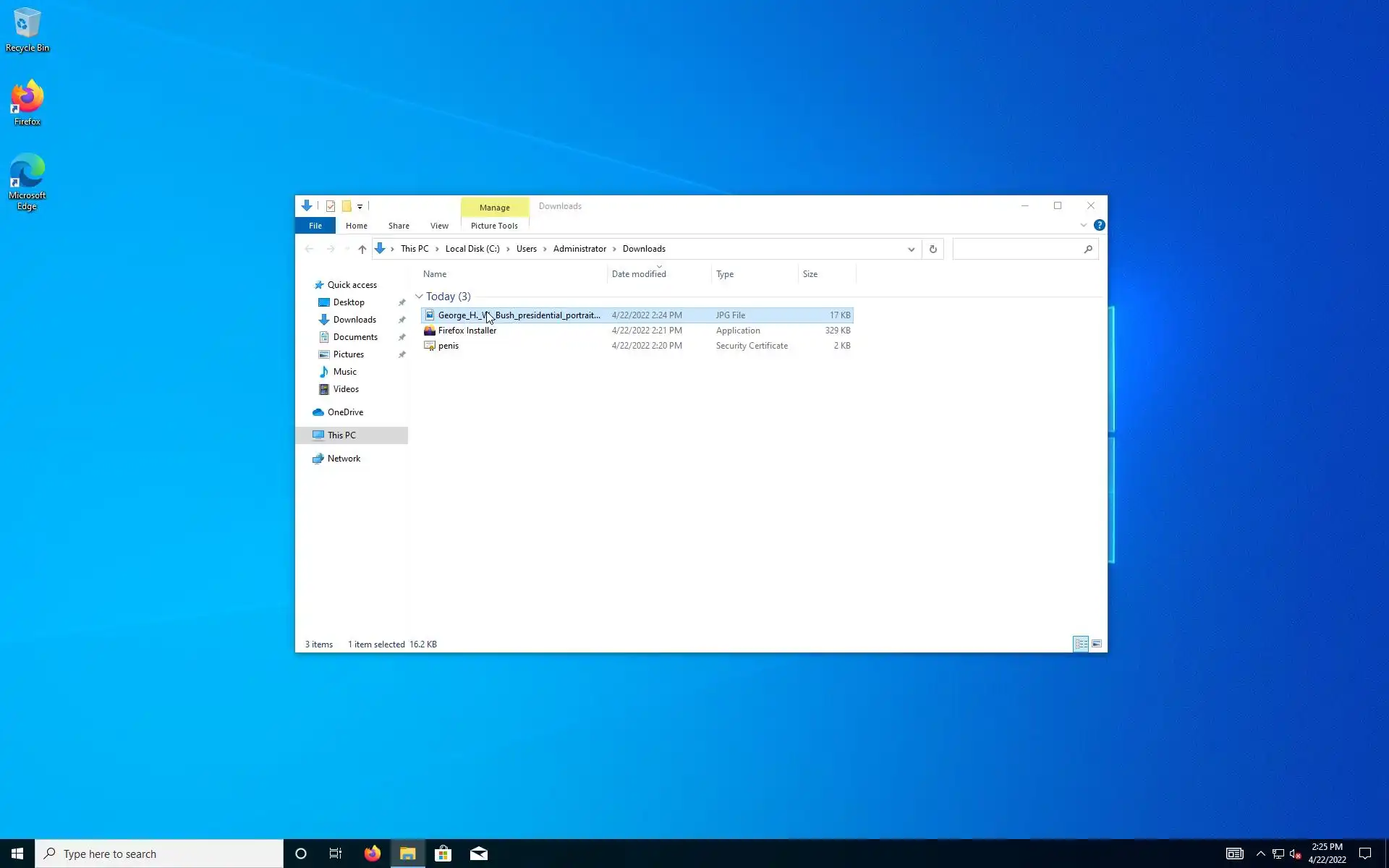1389x868 pixels.
Task: Click the New folder icon in title bar
Action: (x=347, y=206)
